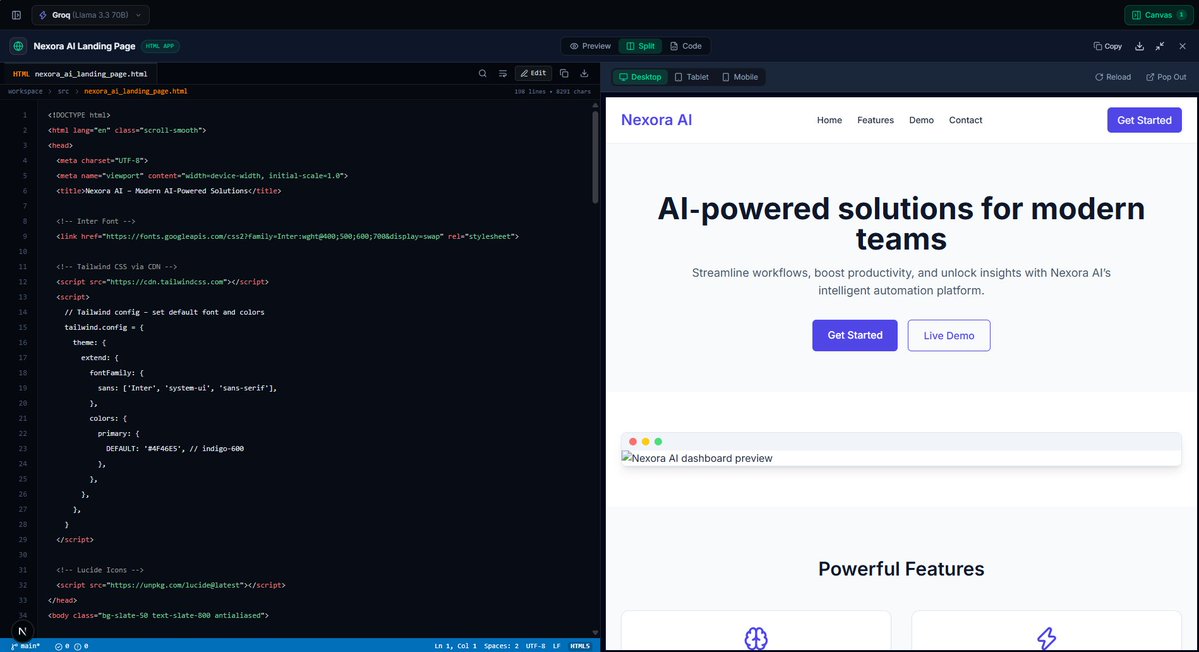The width and height of the screenshot is (1199, 652).
Task: Click the Copy button in canvas header
Action: click(x=1107, y=46)
